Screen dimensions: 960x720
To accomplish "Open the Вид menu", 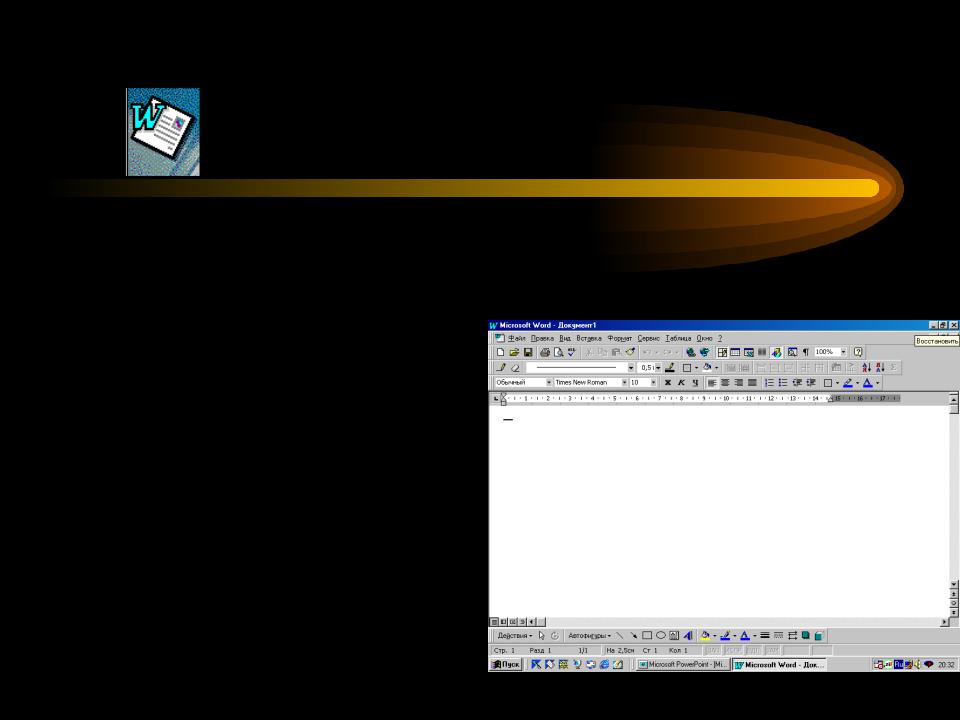I will pyautogui.click(x=564, y=338).
